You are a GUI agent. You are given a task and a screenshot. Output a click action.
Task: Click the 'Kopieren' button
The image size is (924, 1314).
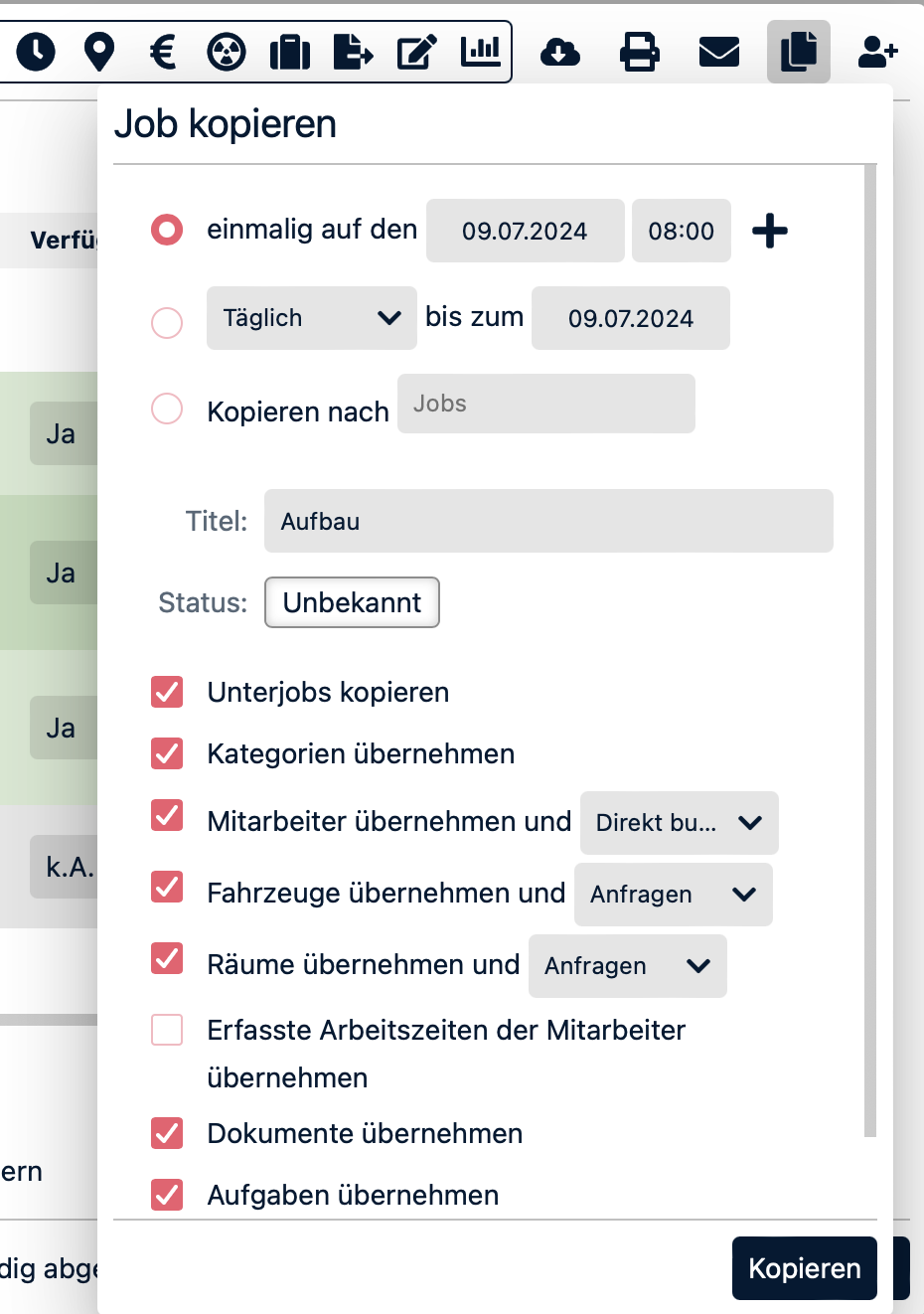[804, 1268]
